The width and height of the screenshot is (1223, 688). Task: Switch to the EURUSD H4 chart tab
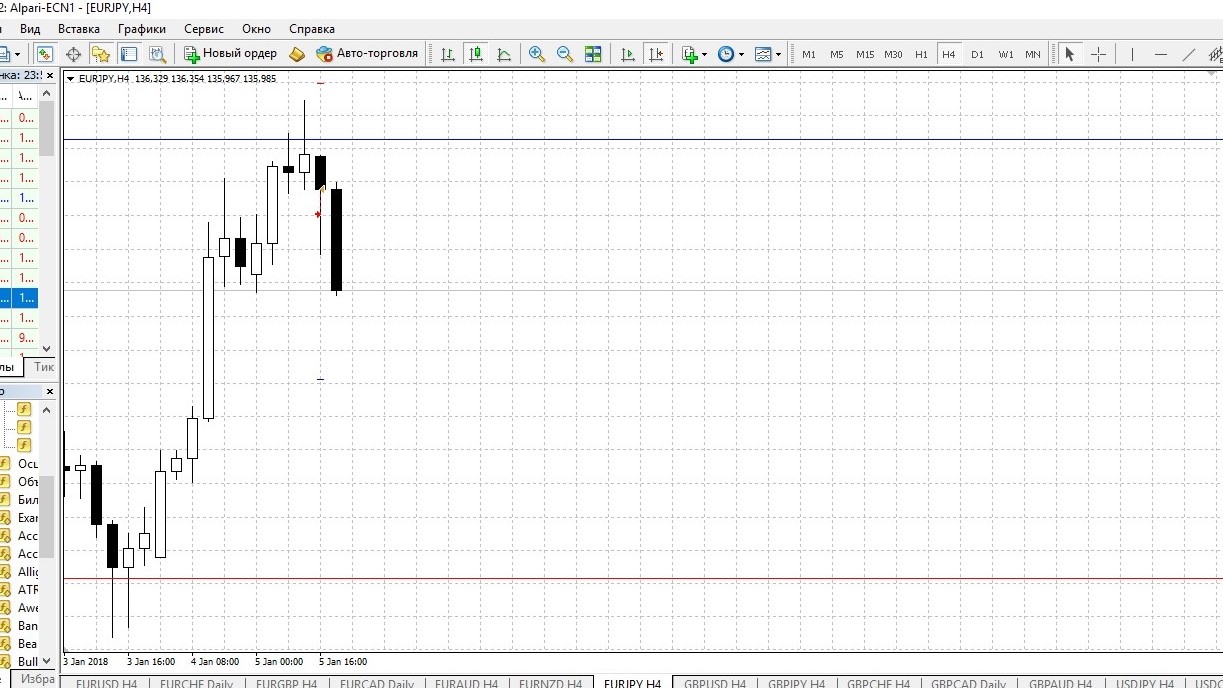tap(106, 683)
